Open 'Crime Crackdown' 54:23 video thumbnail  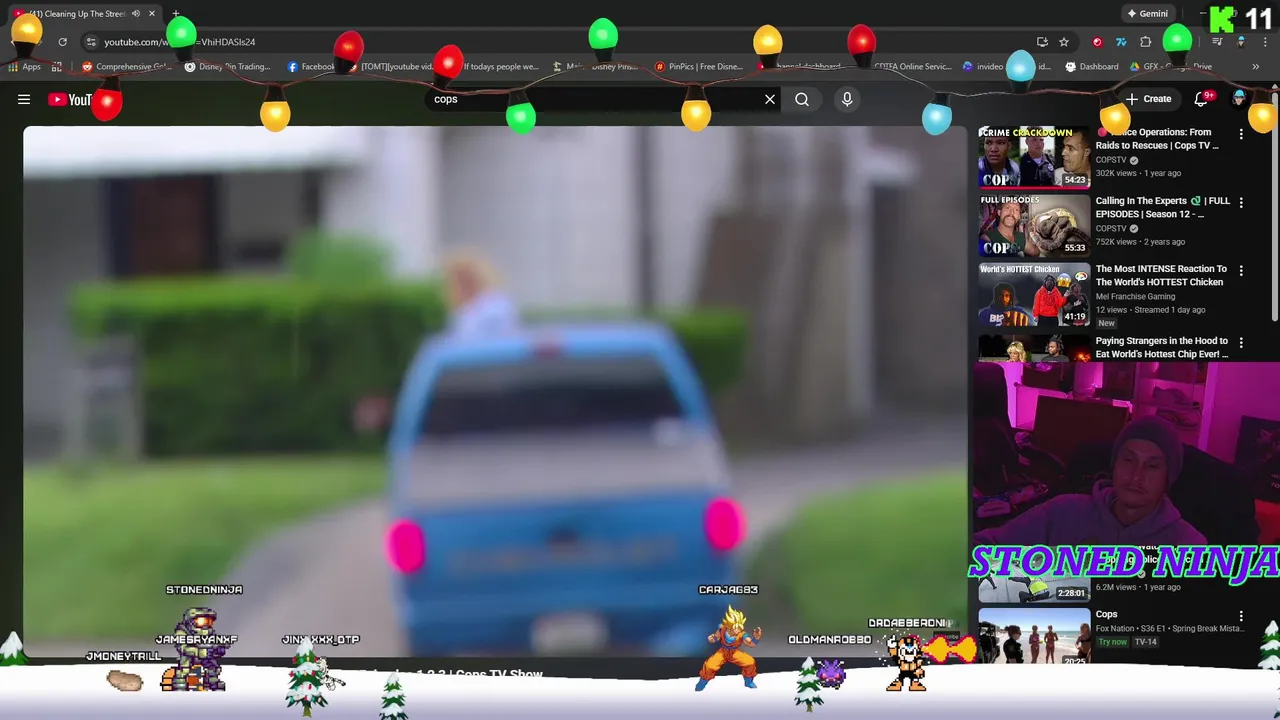click(x=1034, y=157)
